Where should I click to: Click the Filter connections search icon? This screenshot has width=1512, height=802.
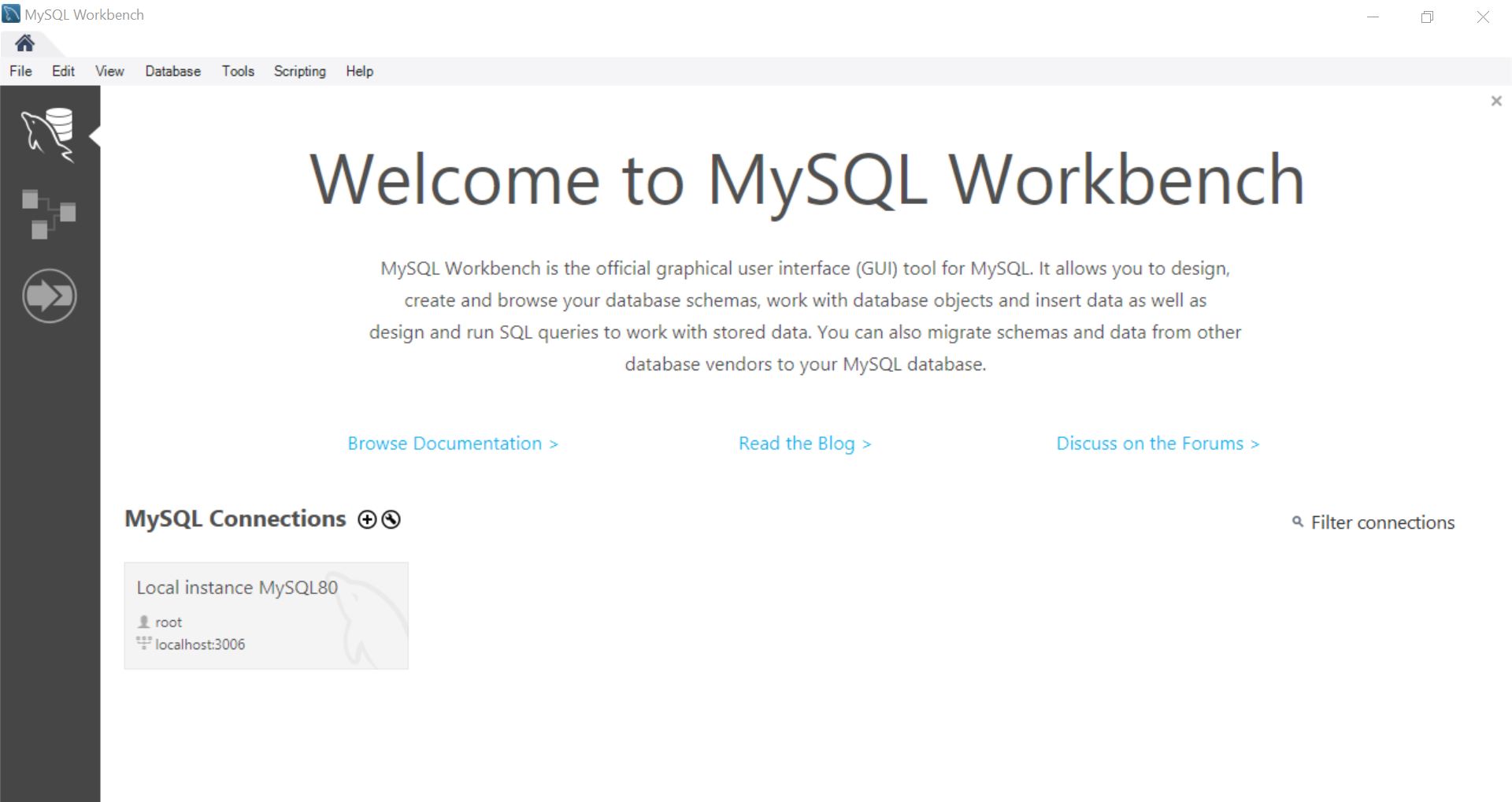click(x=1298, y=522)
